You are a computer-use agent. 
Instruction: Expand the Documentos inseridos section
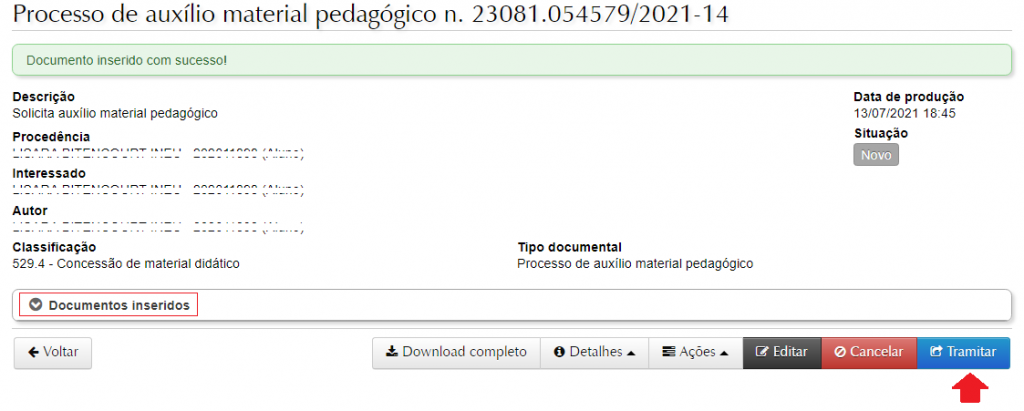(118, 305)
